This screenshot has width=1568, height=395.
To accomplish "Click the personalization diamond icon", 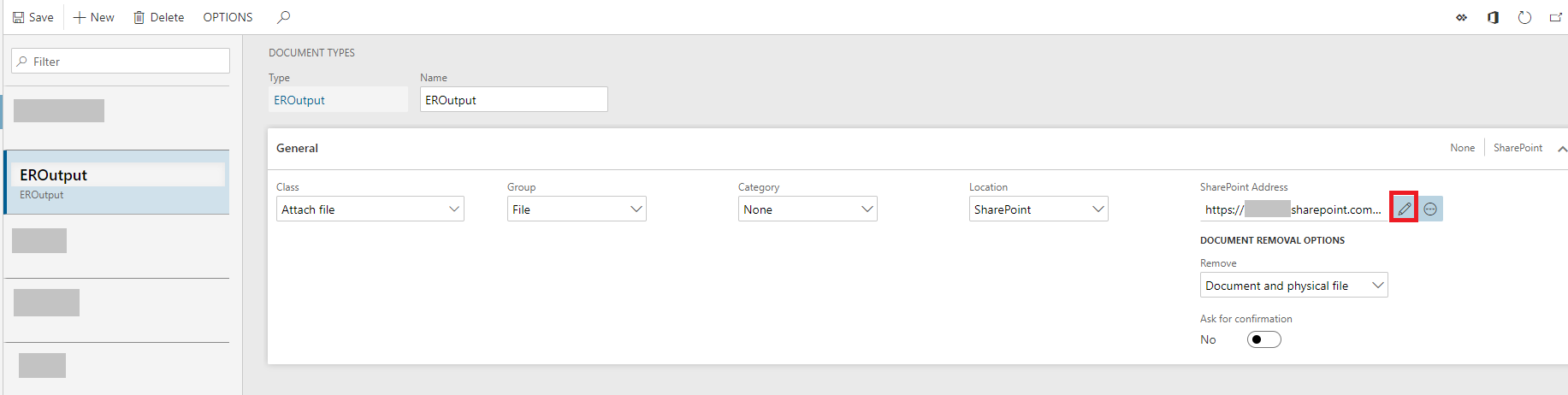I will point(1461,17).
